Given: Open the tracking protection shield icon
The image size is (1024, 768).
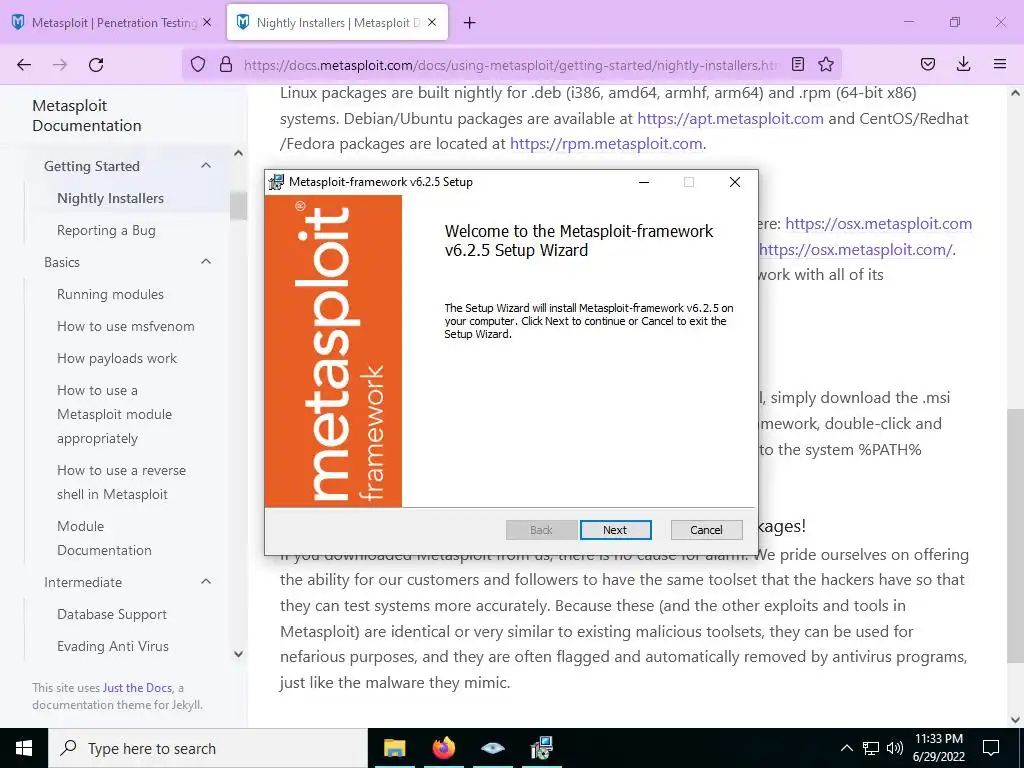Looking at the screenshot, I should pos(198,64).
